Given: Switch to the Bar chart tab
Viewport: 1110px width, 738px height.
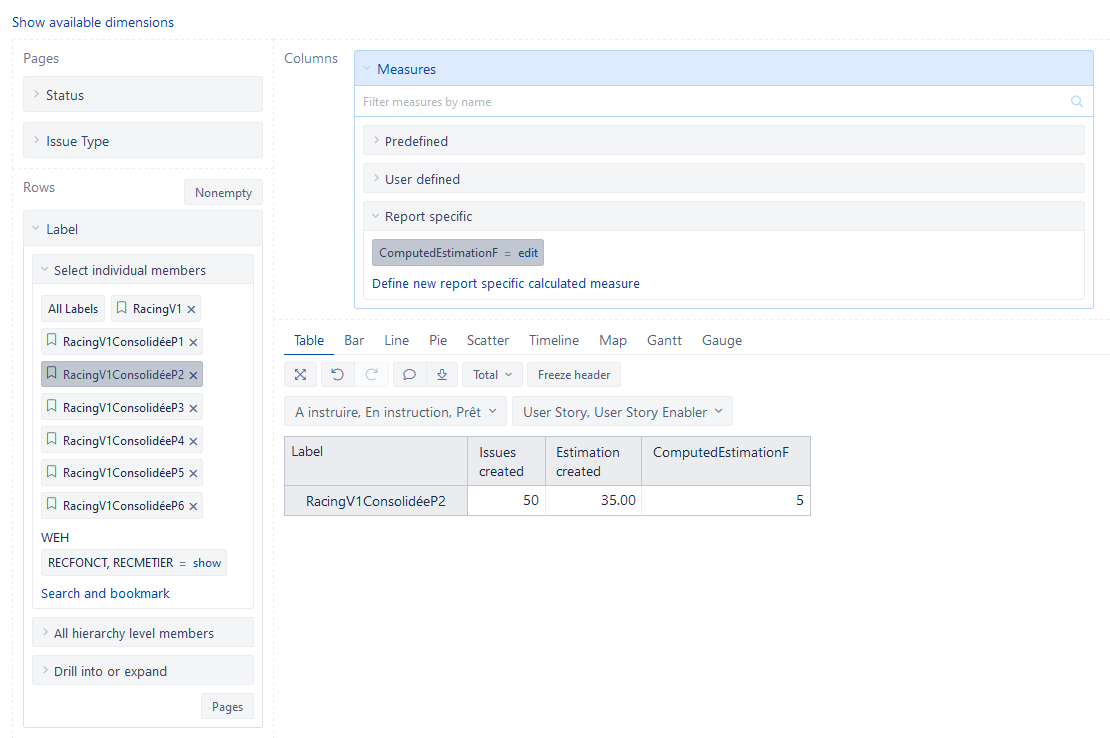Looking at the screenshot, I should point(354,340).
